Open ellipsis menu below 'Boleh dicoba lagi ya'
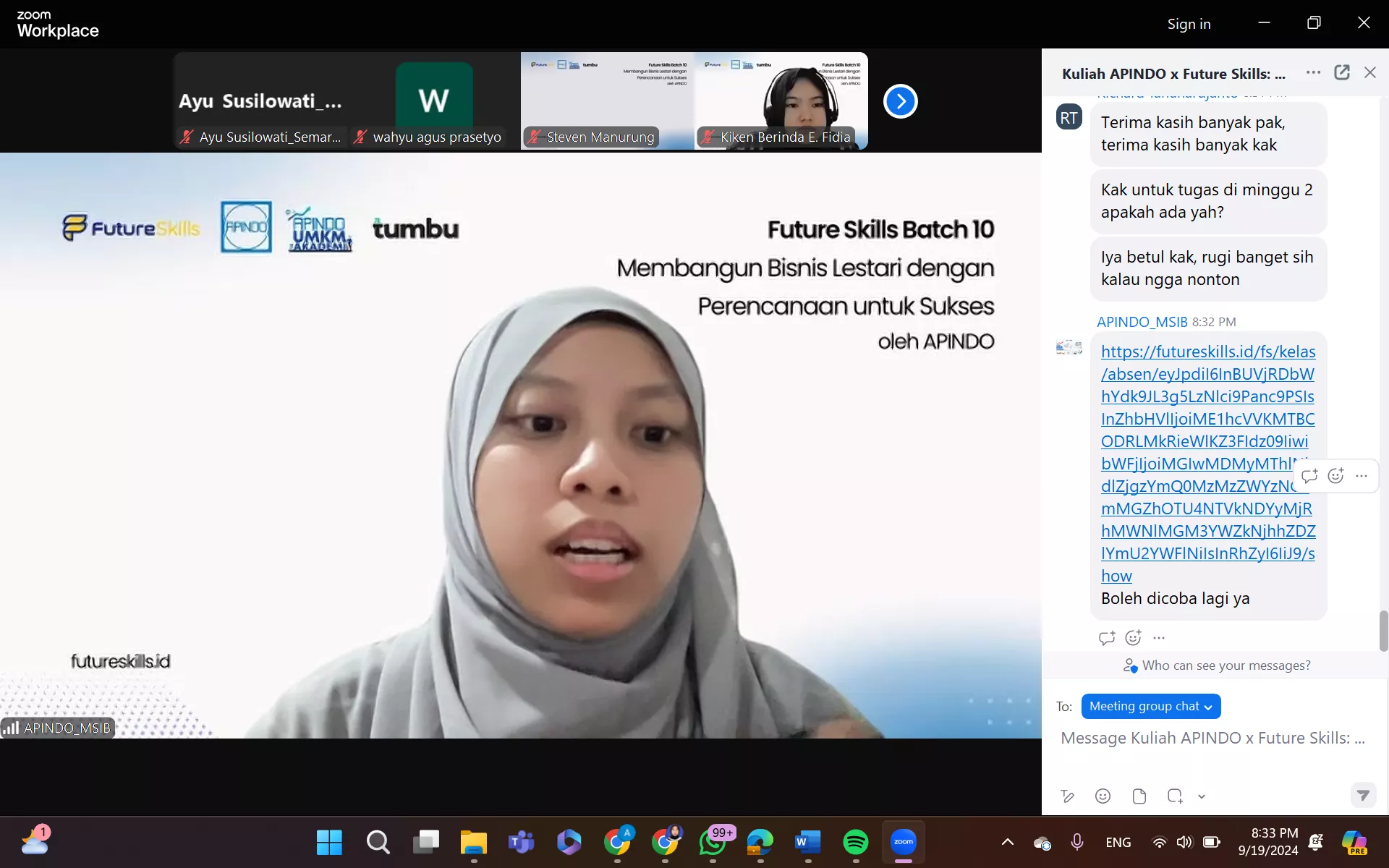The width and height of the screenshot is (1389, 868). pyautogui.click(x=1159, y=637)
